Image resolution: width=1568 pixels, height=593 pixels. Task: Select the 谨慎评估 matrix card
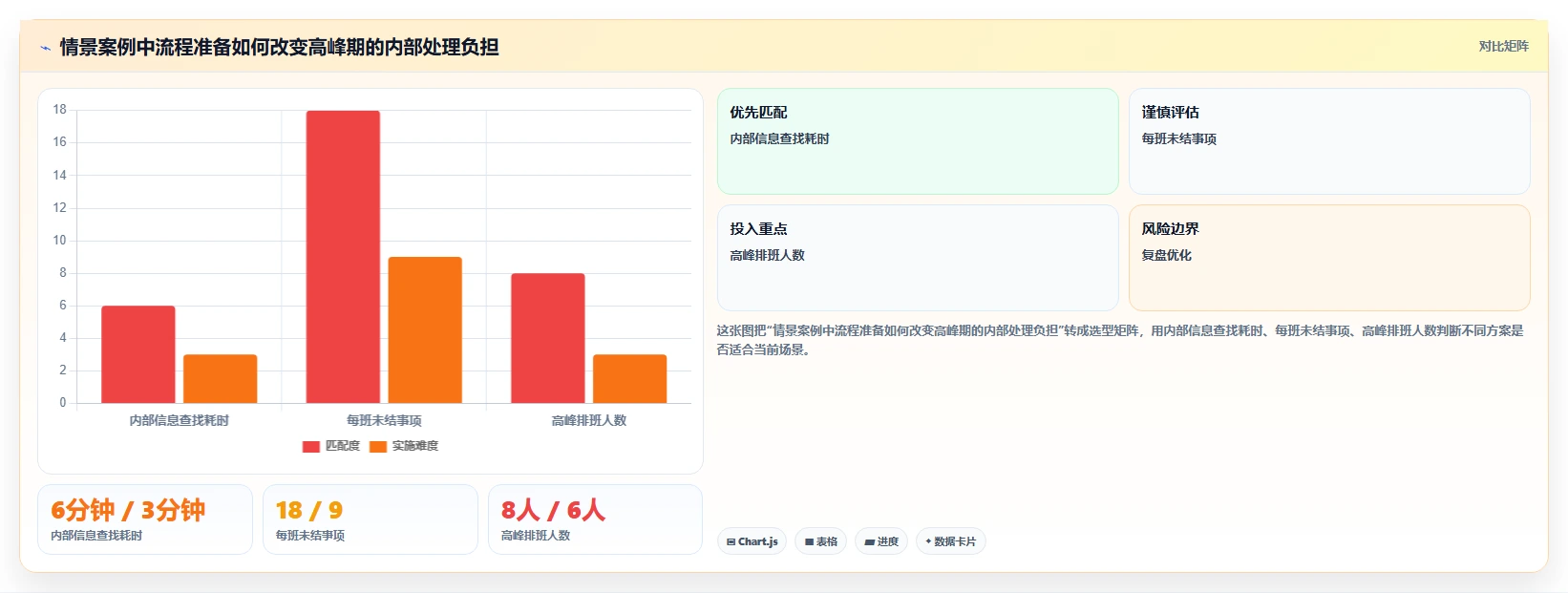[x=1329, y=141]
